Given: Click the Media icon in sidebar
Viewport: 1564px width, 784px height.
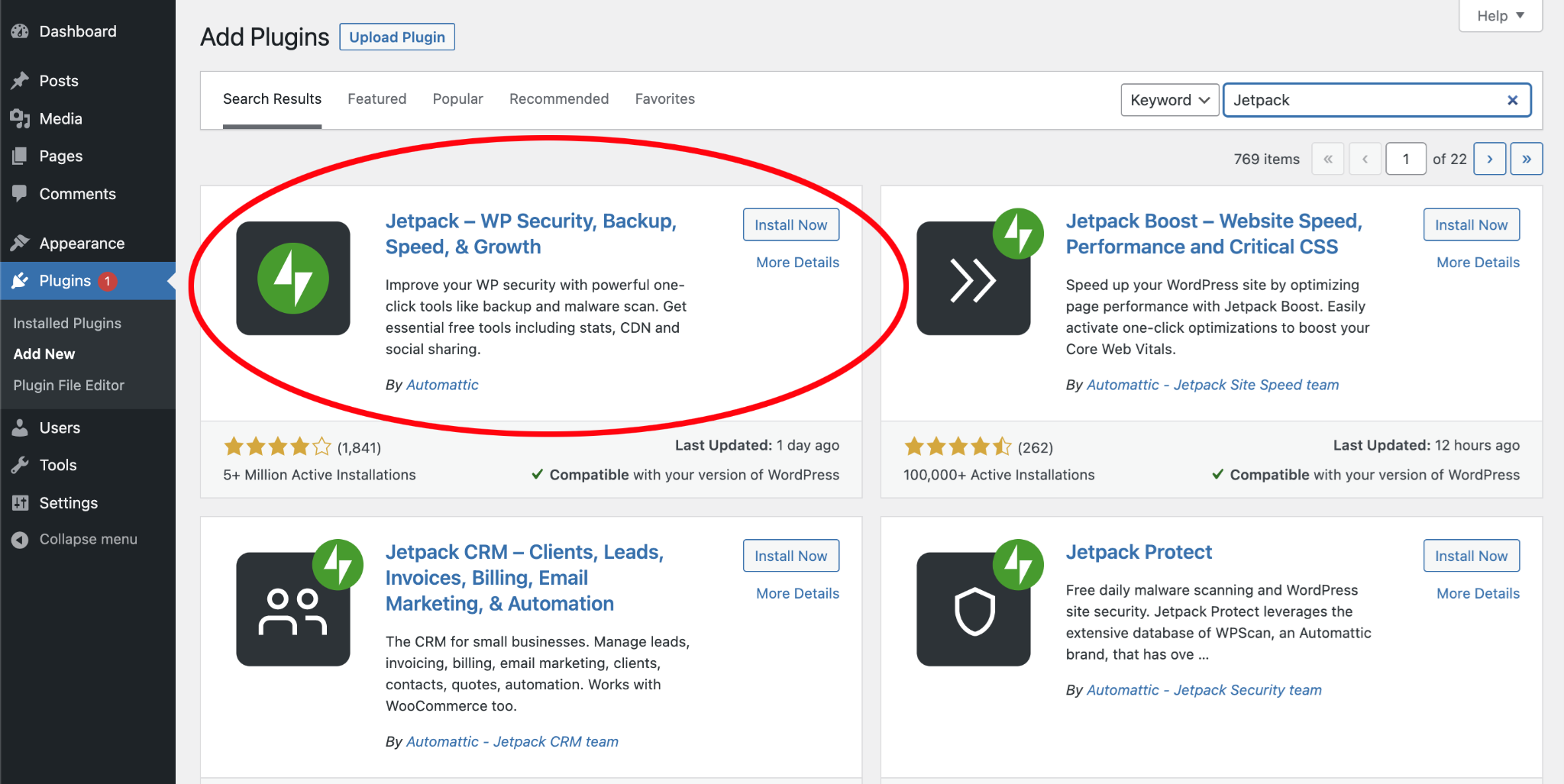Looking at the screenshot, I should coord(20,118).
